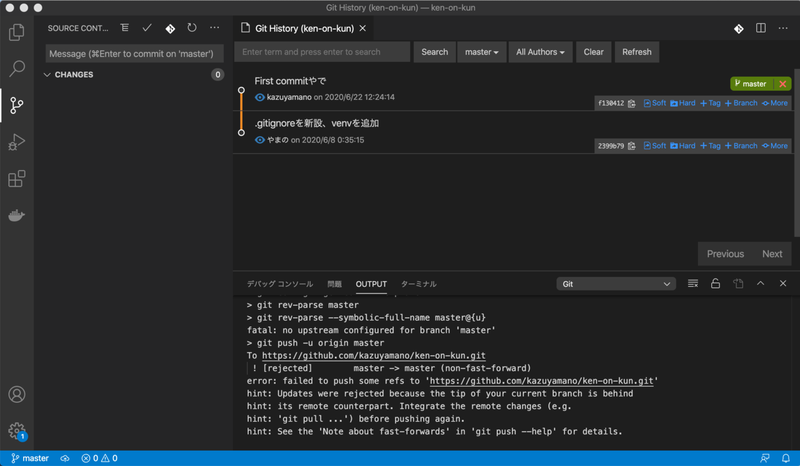
Task: Copy commit hash f130412
Action: [632, 103]
